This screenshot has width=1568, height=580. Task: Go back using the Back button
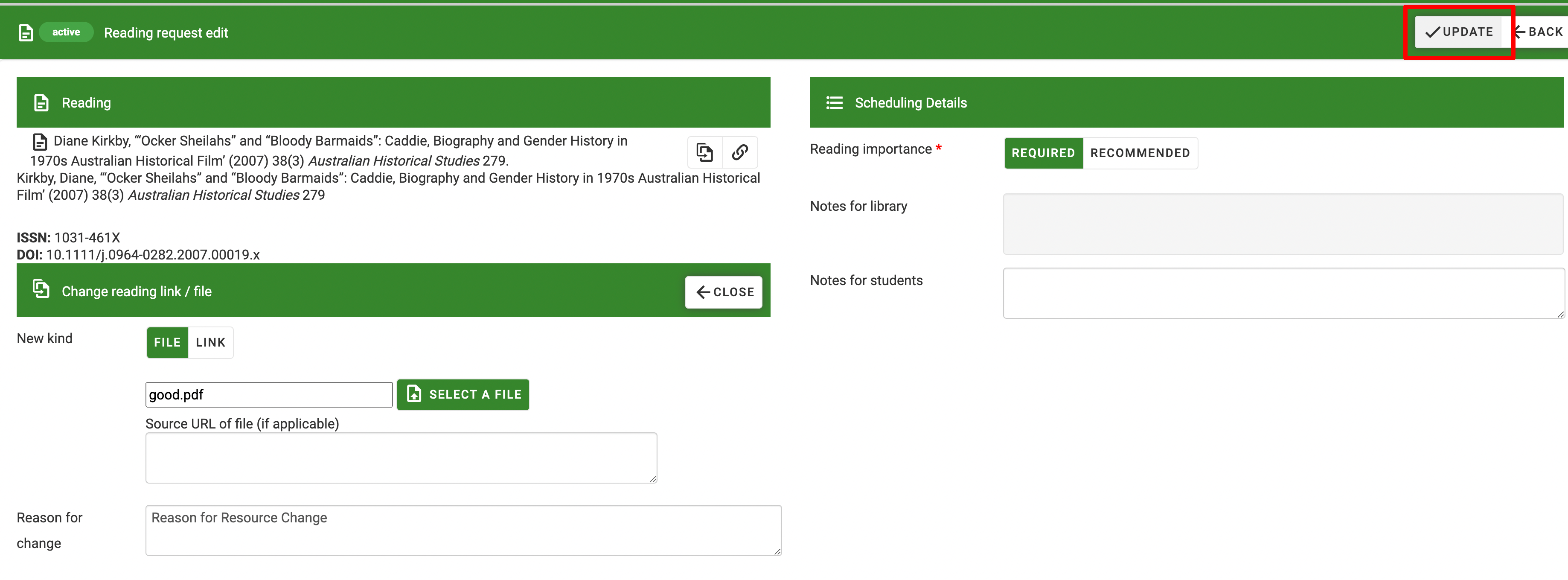(x=1540, y=32)
